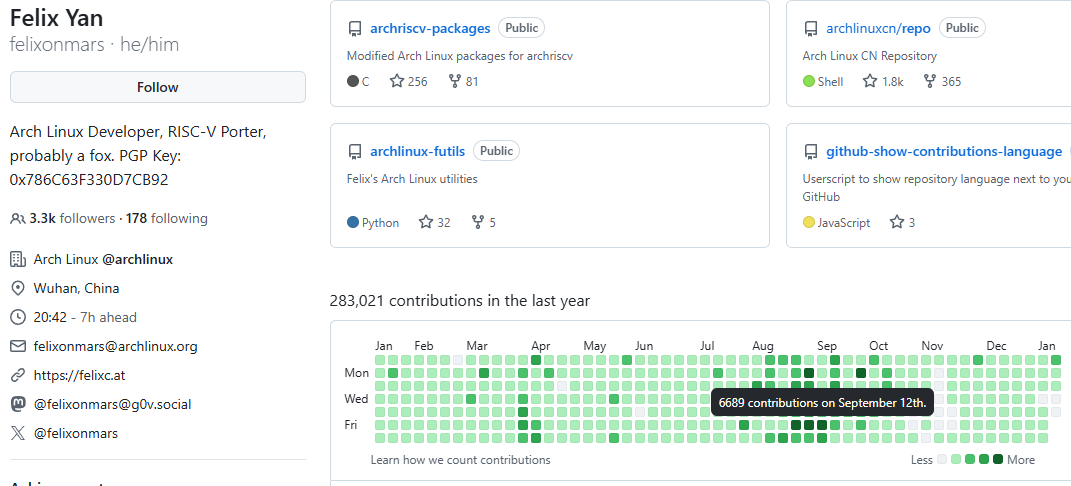Open the @archlinux organization link

pos(137,260)
